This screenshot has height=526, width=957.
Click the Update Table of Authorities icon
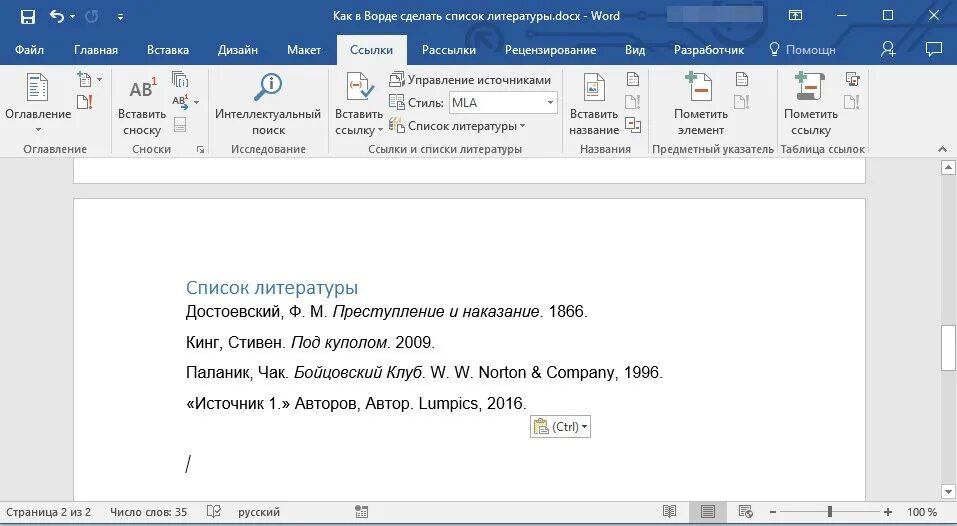point(852,102)
